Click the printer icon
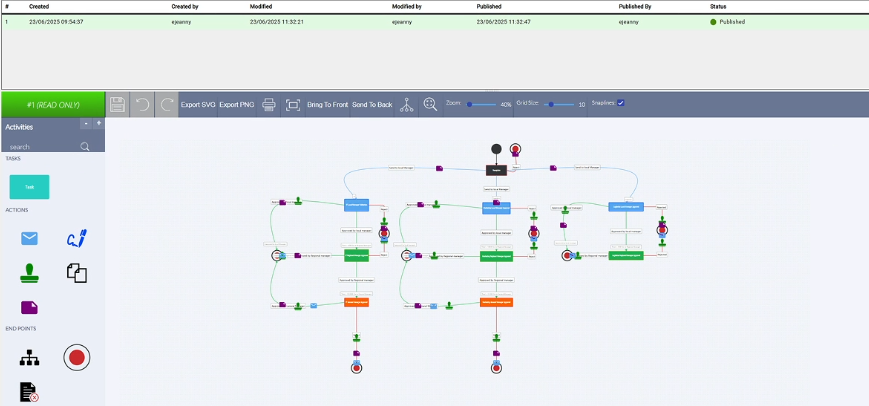Viewport: 869px width, 406px height. coord(269,104)
